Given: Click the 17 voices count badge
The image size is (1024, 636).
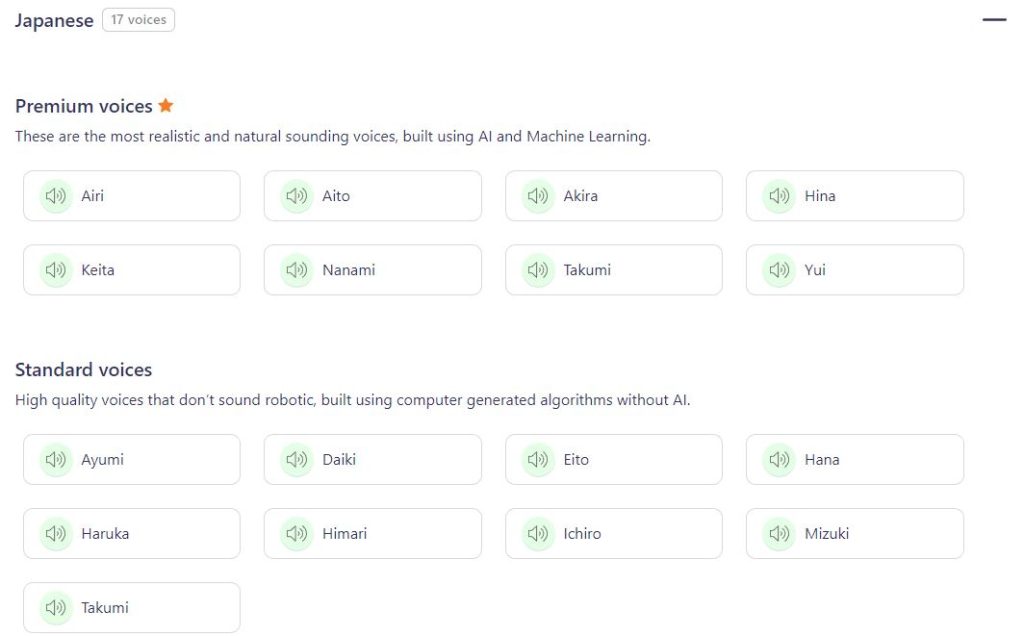Looking at the screenshot, I should pyautogui.click(x=138, y=19).
